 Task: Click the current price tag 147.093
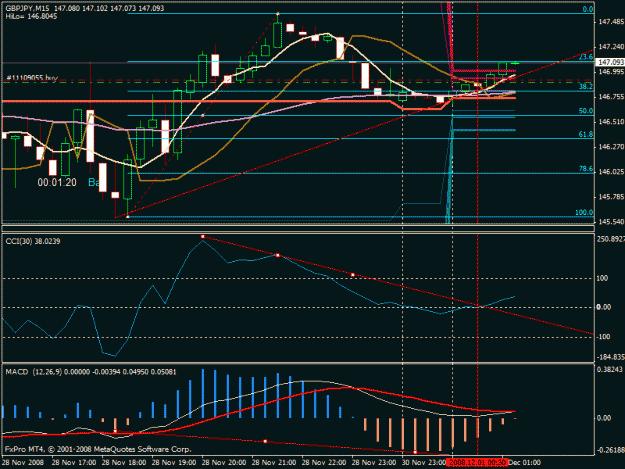[611, 62]
